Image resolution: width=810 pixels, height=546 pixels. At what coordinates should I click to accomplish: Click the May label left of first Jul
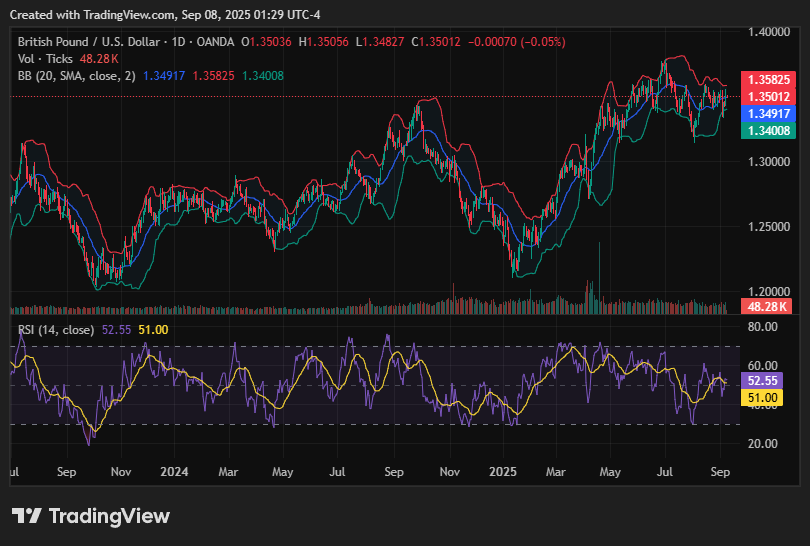283,472
